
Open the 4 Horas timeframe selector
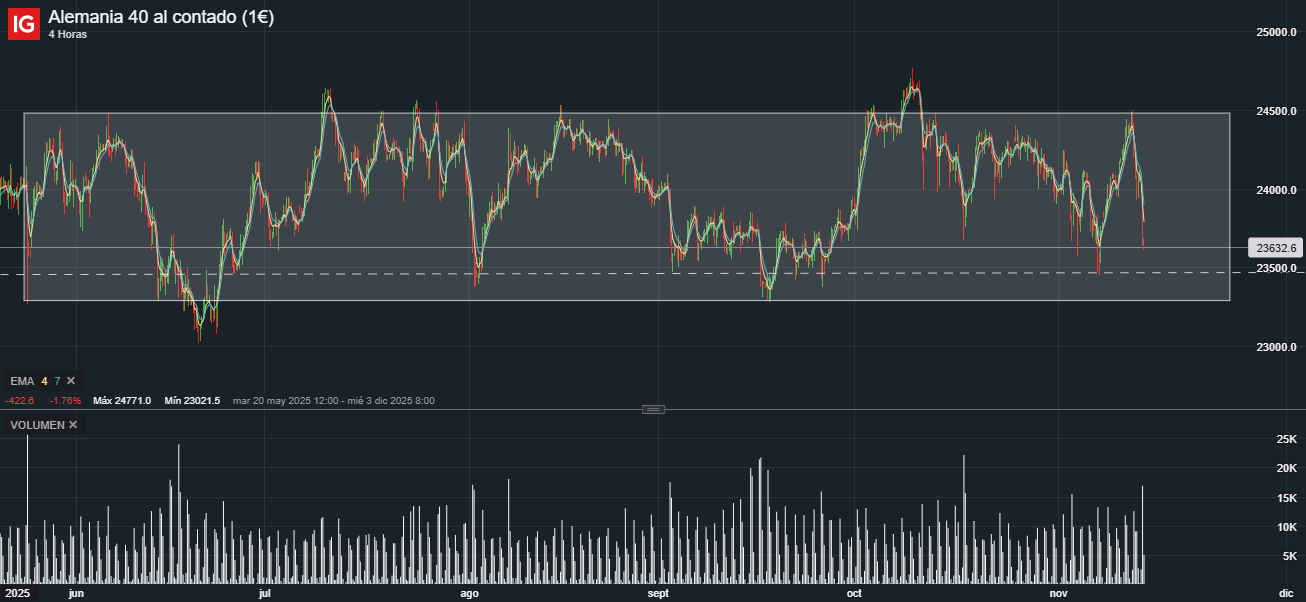point(67,34)
